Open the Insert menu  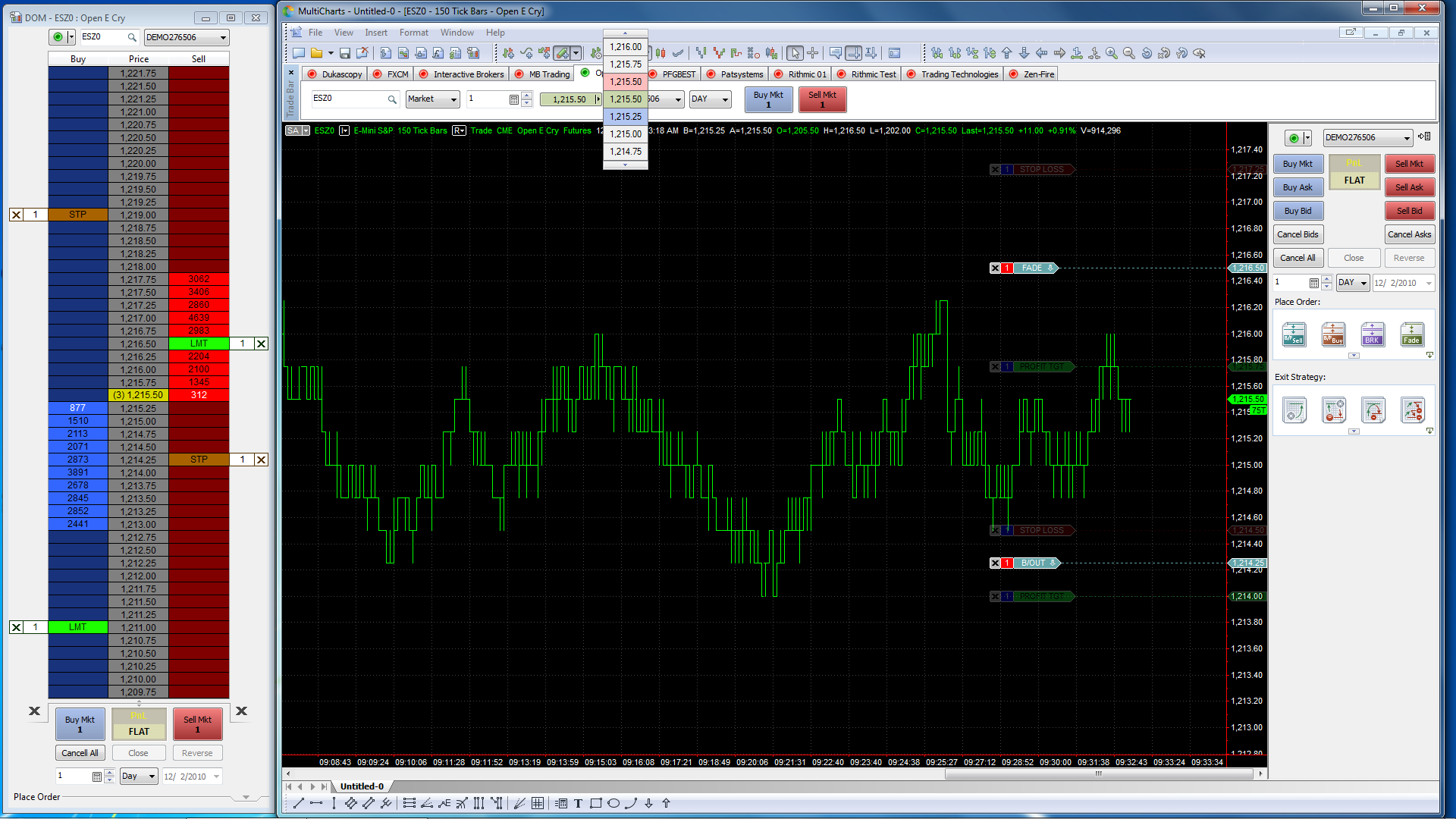376,33
